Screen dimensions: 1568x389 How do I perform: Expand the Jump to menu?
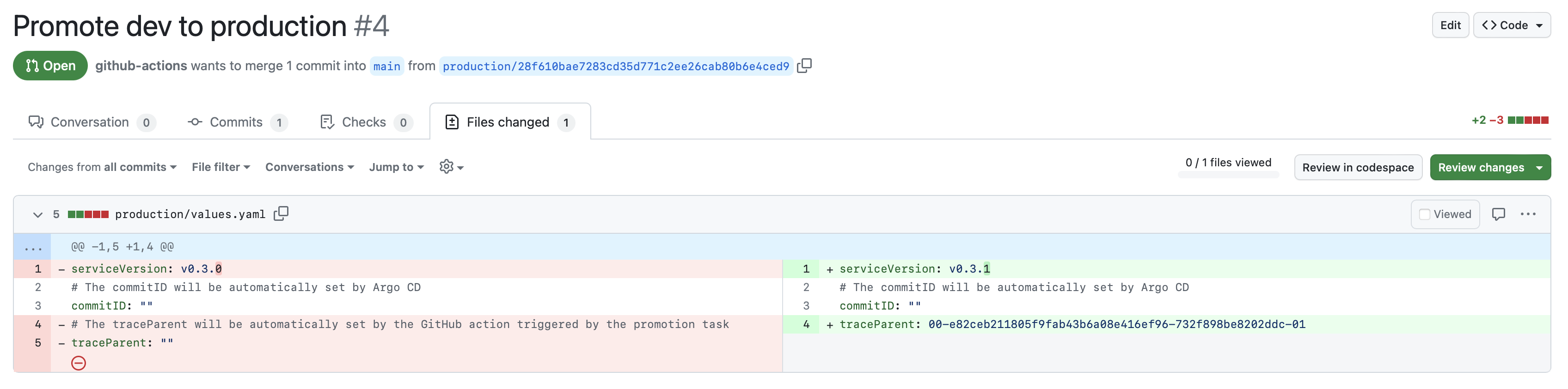coord(396,167)
